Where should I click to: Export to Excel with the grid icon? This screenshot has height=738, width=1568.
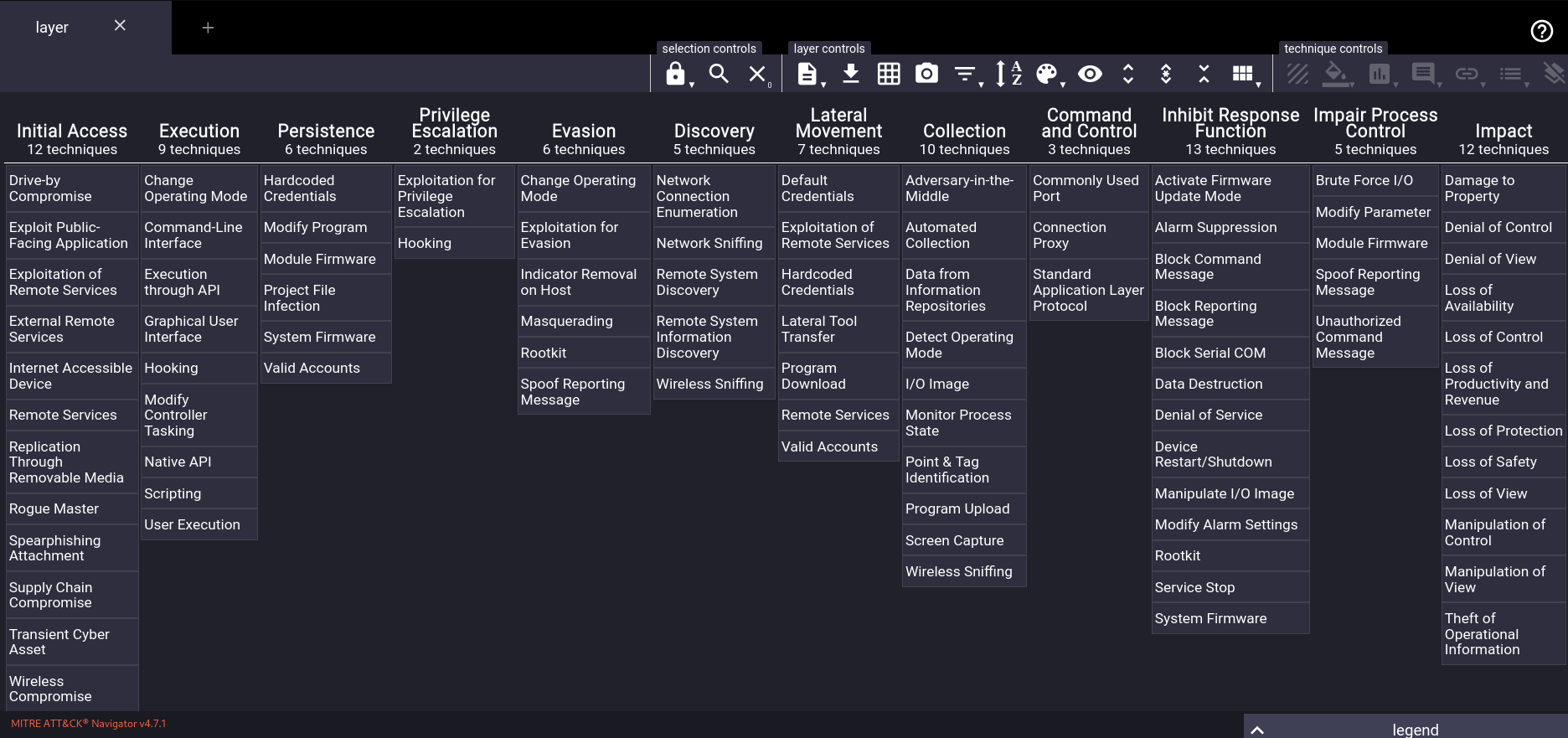pos(889,74)
